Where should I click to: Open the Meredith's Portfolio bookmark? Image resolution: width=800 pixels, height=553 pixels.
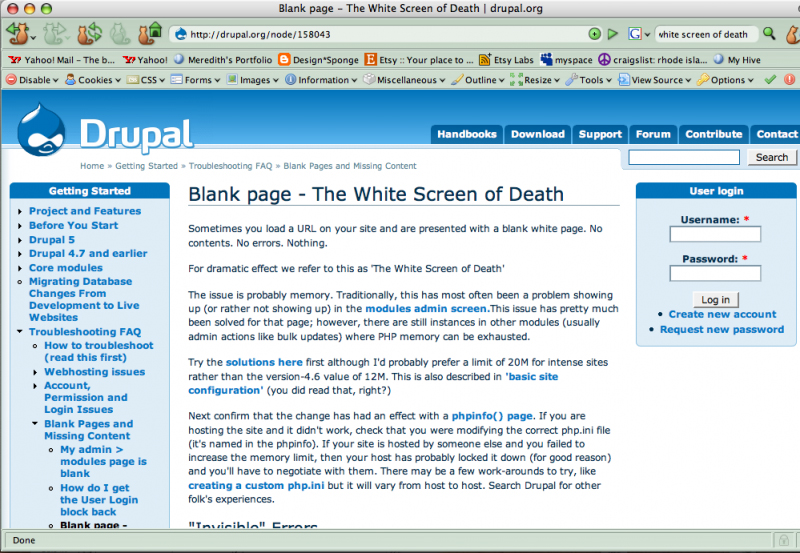tap(223, 60)
